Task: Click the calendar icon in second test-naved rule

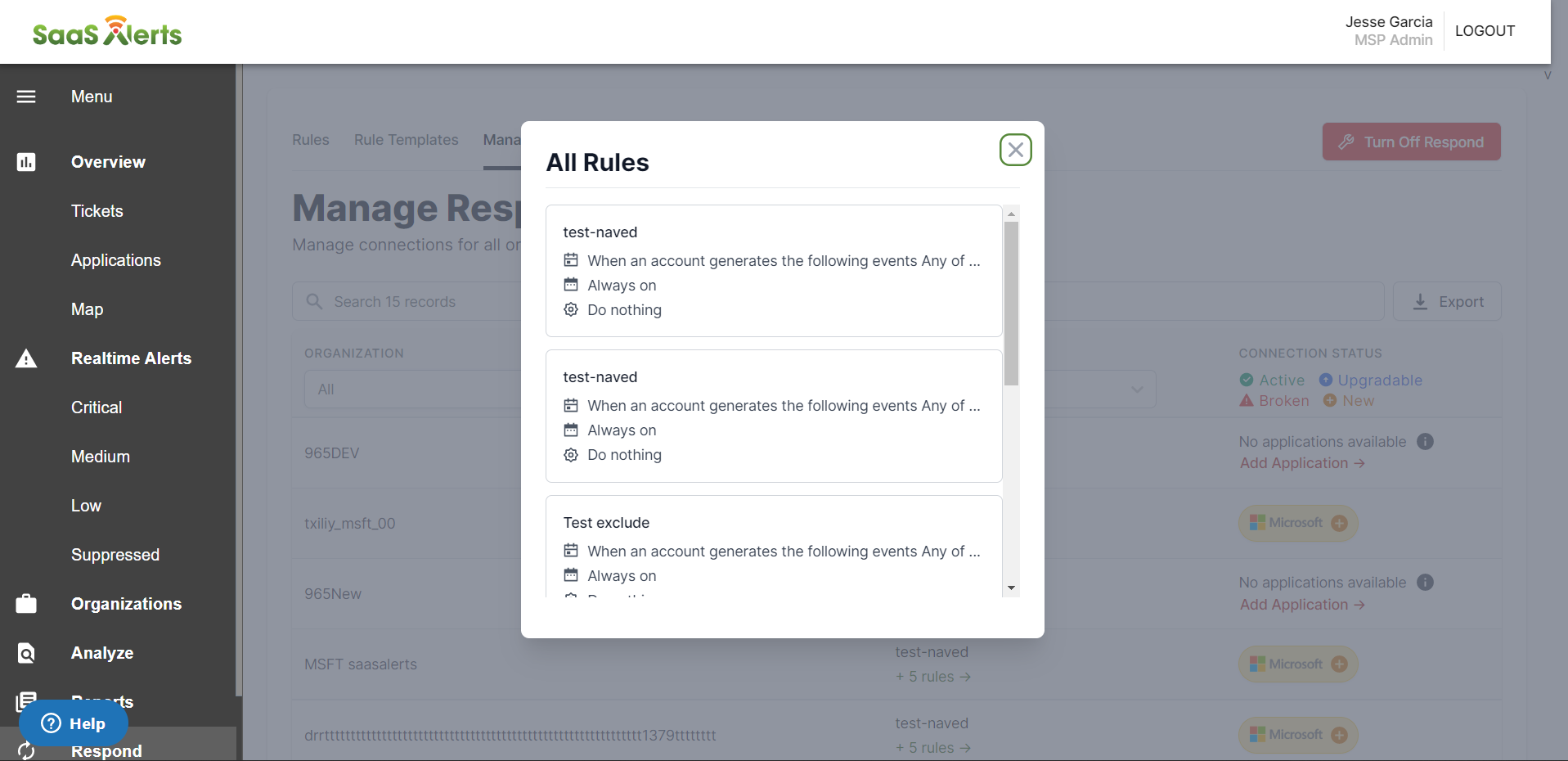Action: pos(571,430)
